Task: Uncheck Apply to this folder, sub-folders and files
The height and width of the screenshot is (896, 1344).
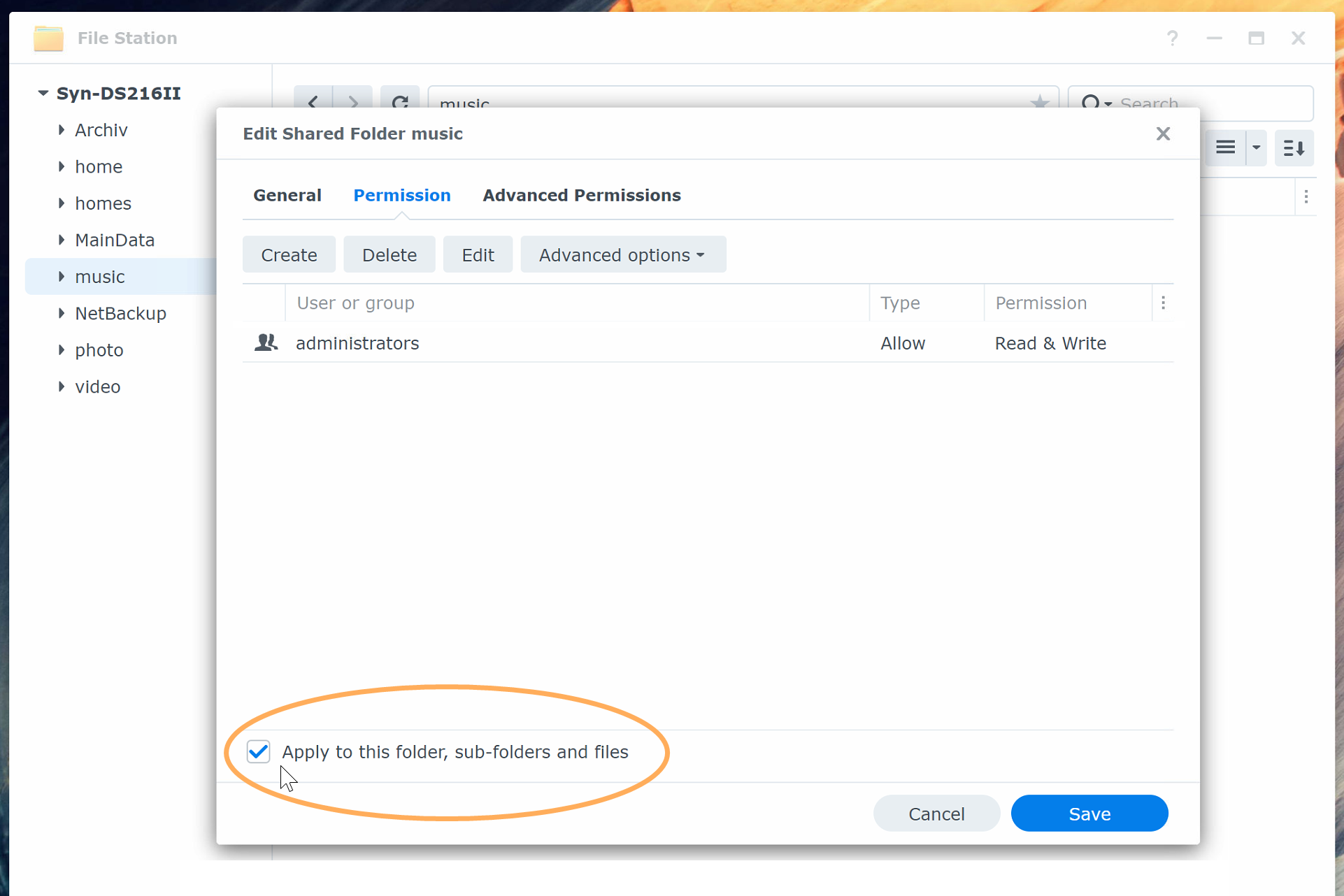Action: pyautogui.click(x=258, y=751)
